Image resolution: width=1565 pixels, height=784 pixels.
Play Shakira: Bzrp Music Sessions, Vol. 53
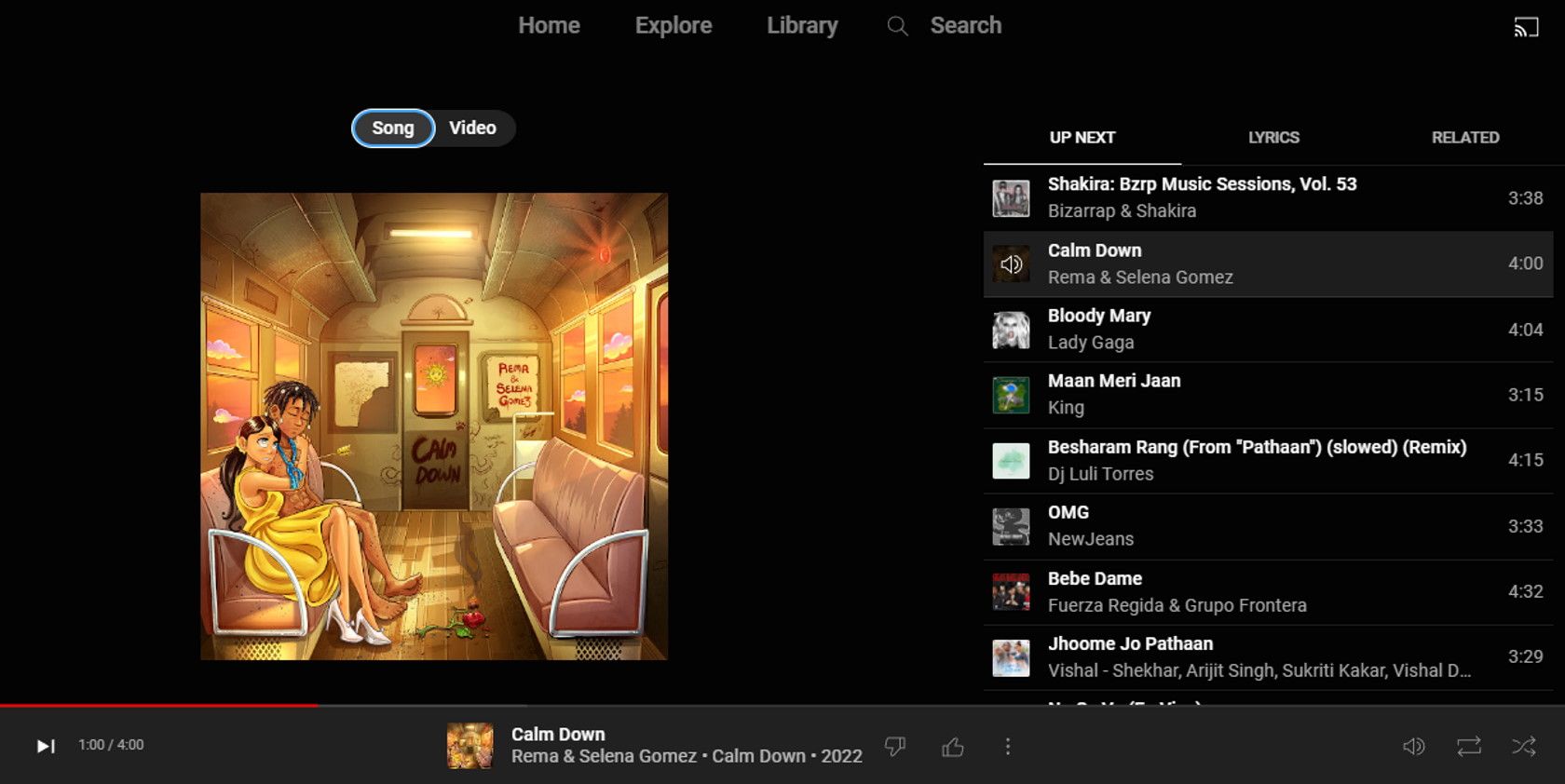click(1268, 198)
